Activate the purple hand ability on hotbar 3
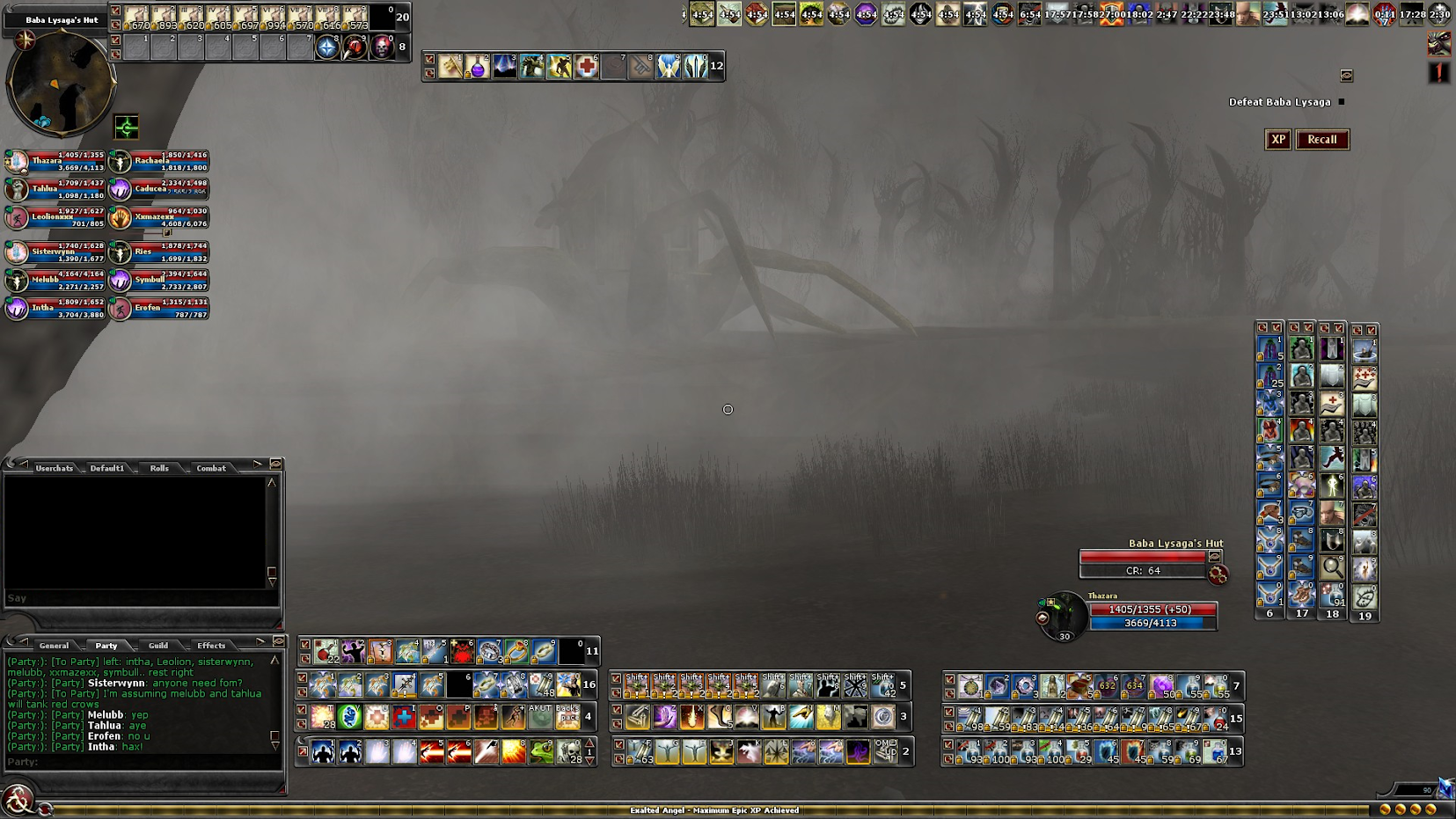Screen dimensions: 1456x819 point(665,717)
